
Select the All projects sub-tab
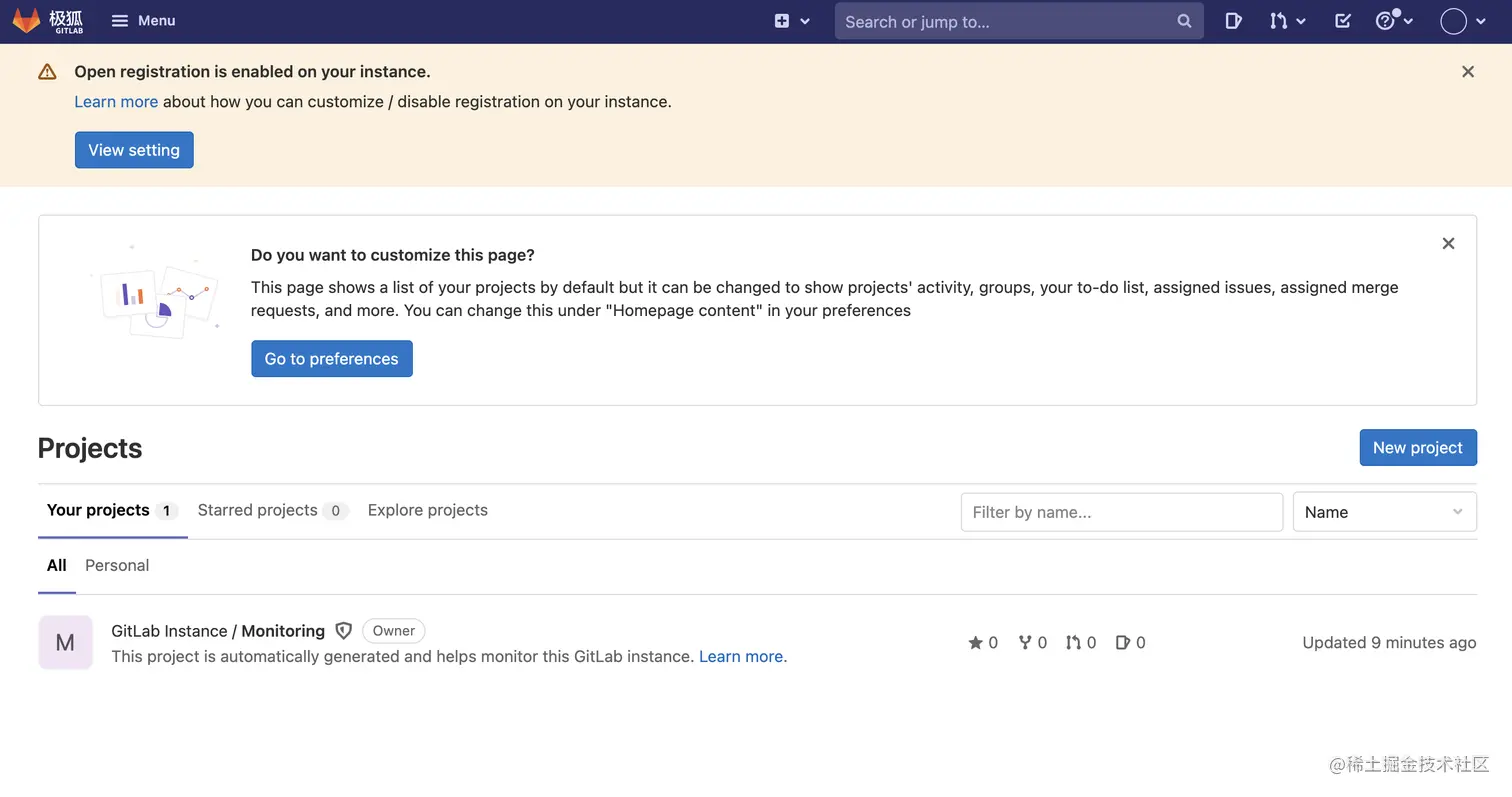57,566
